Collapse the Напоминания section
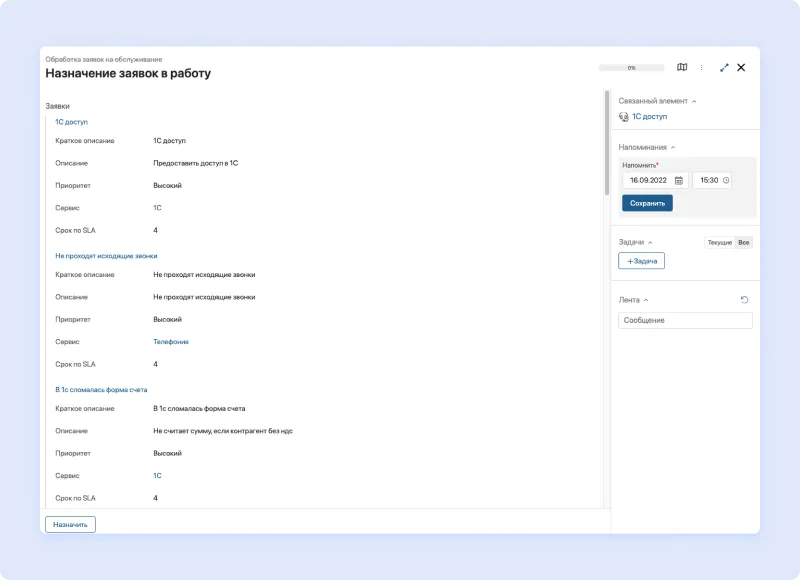800x580 pixels. pyautogui.click(x=673, y=148)
